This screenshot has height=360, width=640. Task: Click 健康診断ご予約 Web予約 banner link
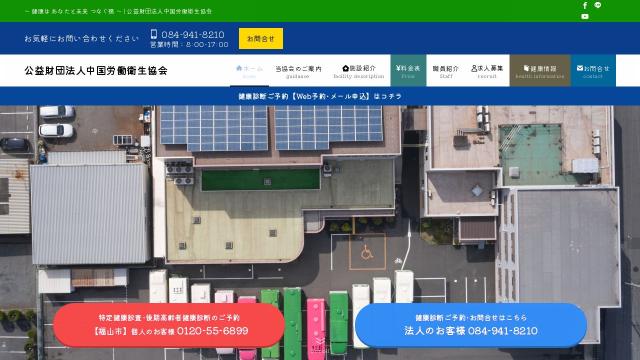[x=320, y=96]
